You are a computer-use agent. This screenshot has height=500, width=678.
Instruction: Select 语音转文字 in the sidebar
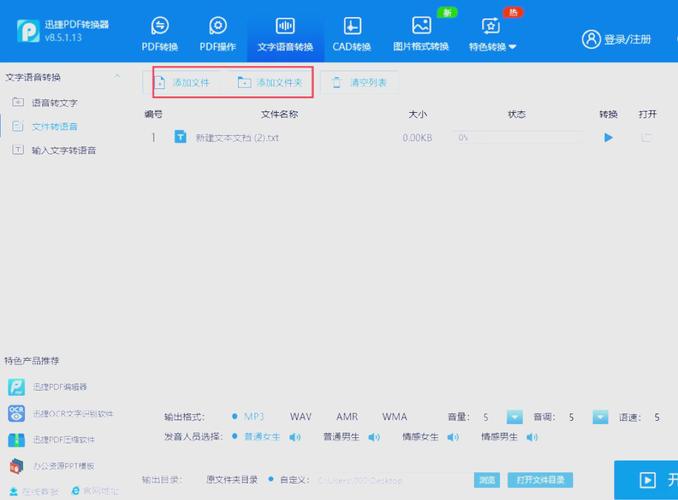click(54, 103)
